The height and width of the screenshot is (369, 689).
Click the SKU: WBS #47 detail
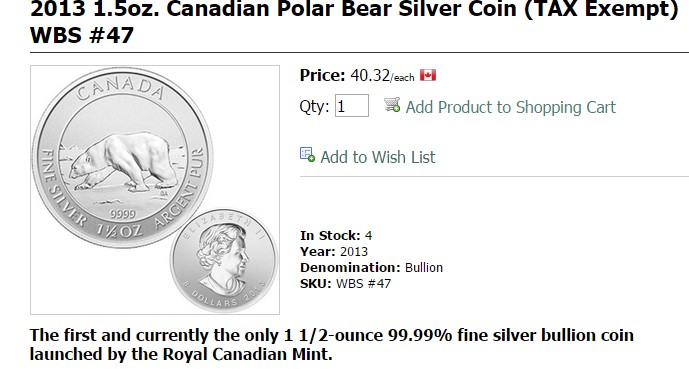[345, 284]
